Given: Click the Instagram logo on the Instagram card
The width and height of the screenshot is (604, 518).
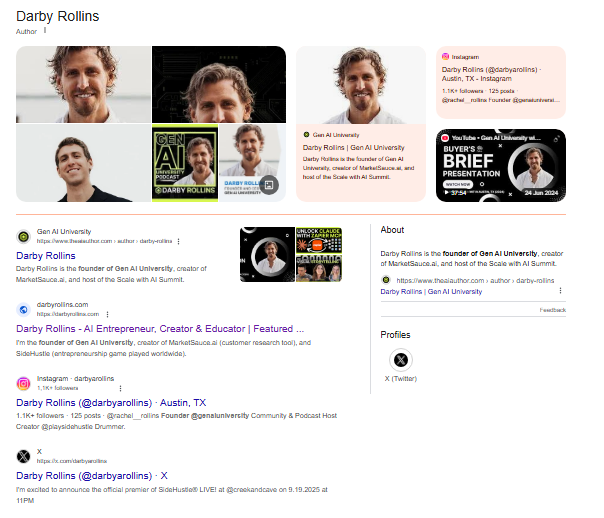Looking at the screenshot, I should 445,57.
